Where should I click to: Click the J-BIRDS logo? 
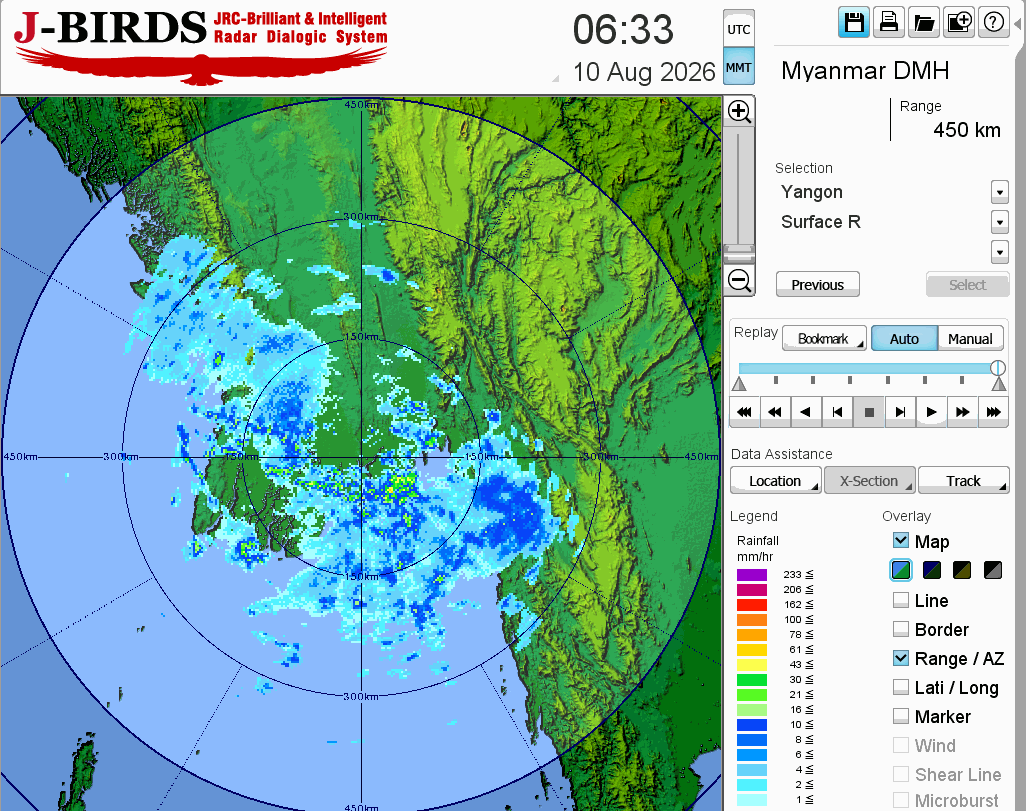pos(200,47)
